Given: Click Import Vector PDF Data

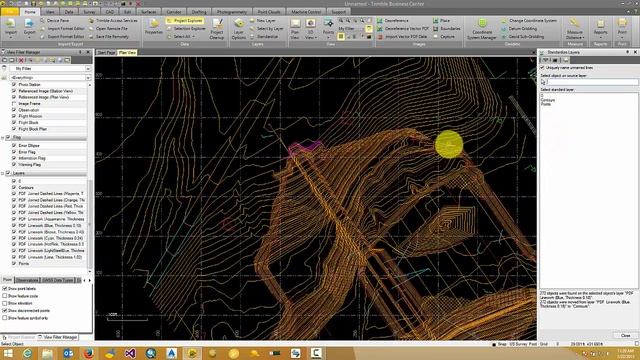Looking at the screenshot, I should (x=402, y=37).
